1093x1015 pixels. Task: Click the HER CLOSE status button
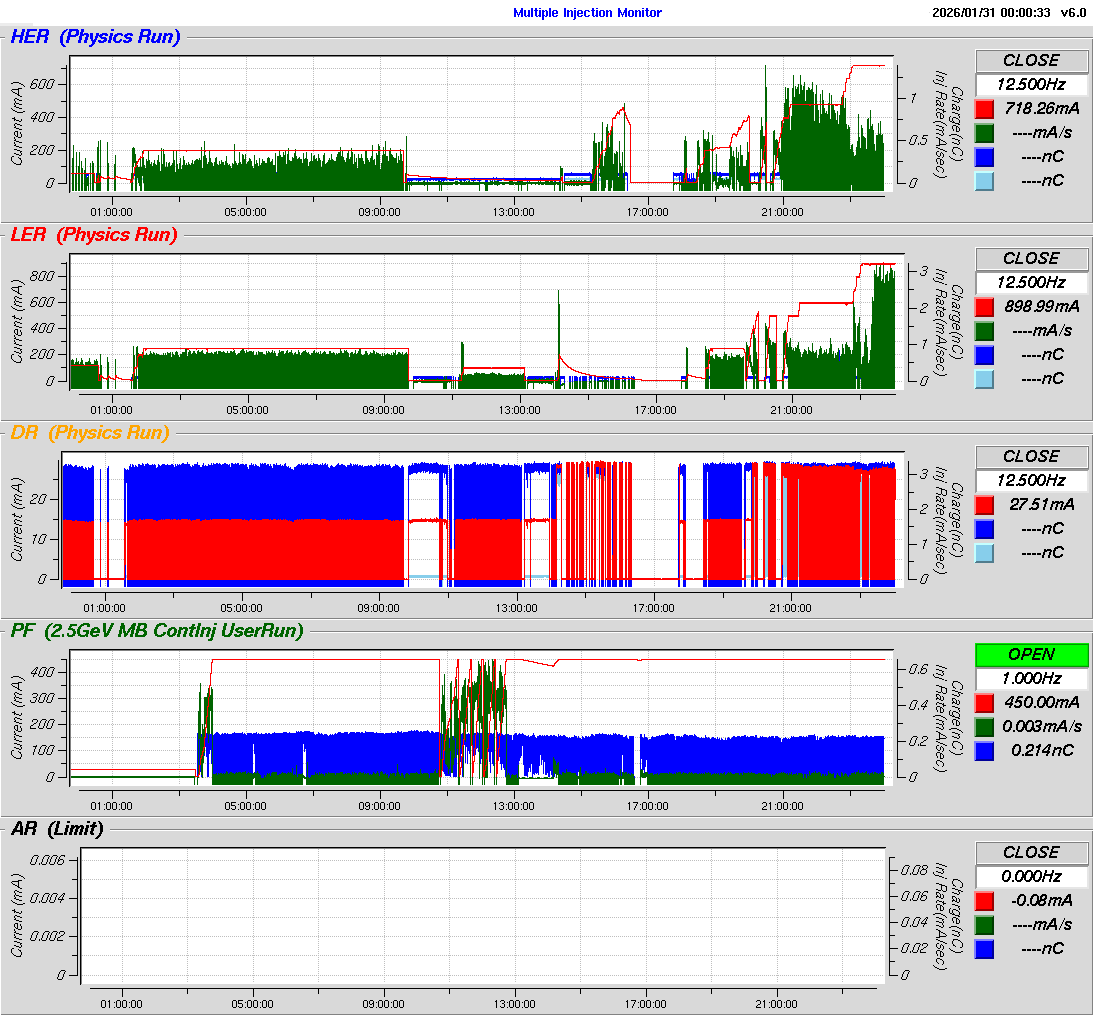tap(1031, 60)
